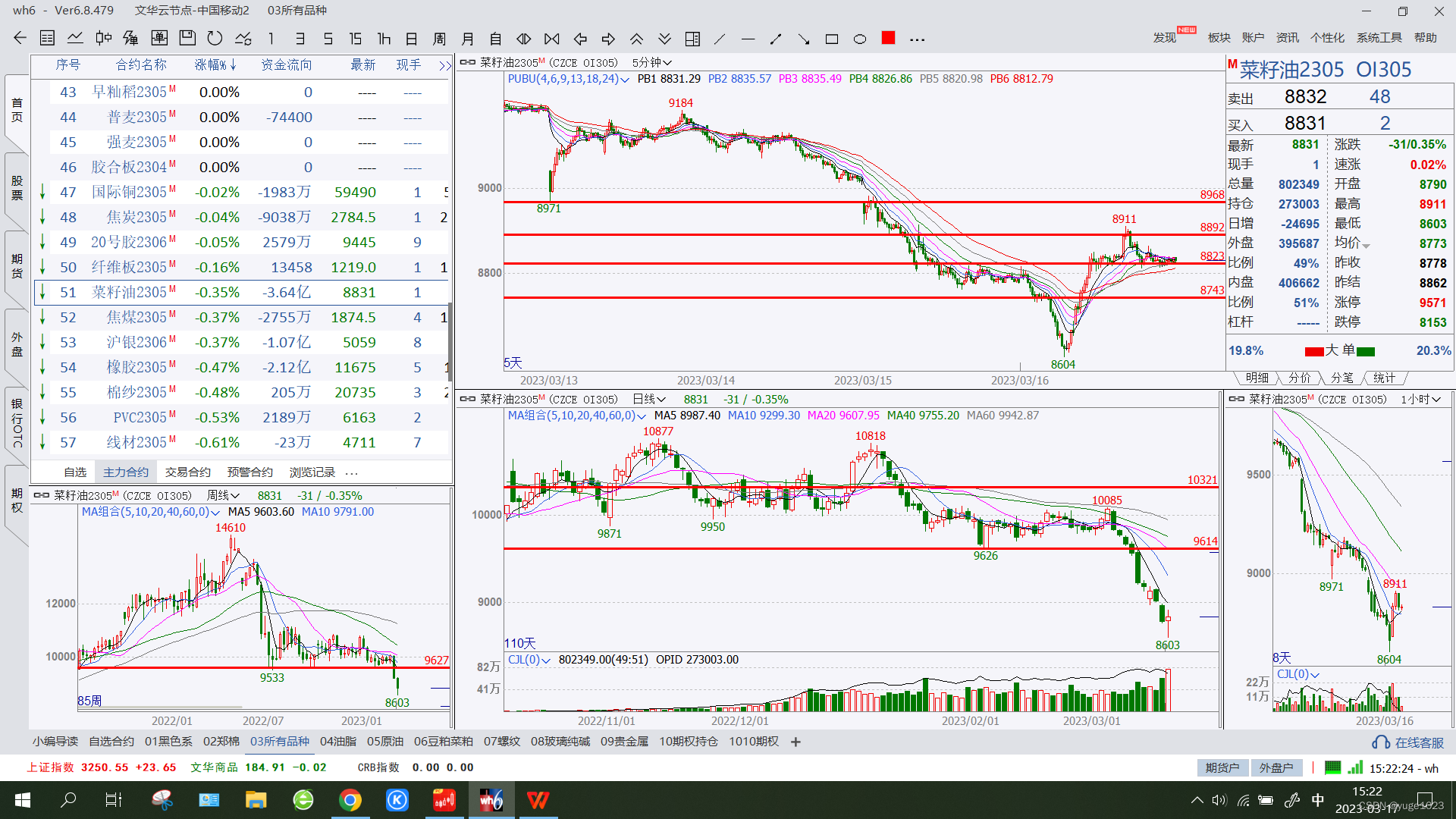Click the back arrow toolbar icon
This screenshot has width=1456, height=819.
(20, 38)
